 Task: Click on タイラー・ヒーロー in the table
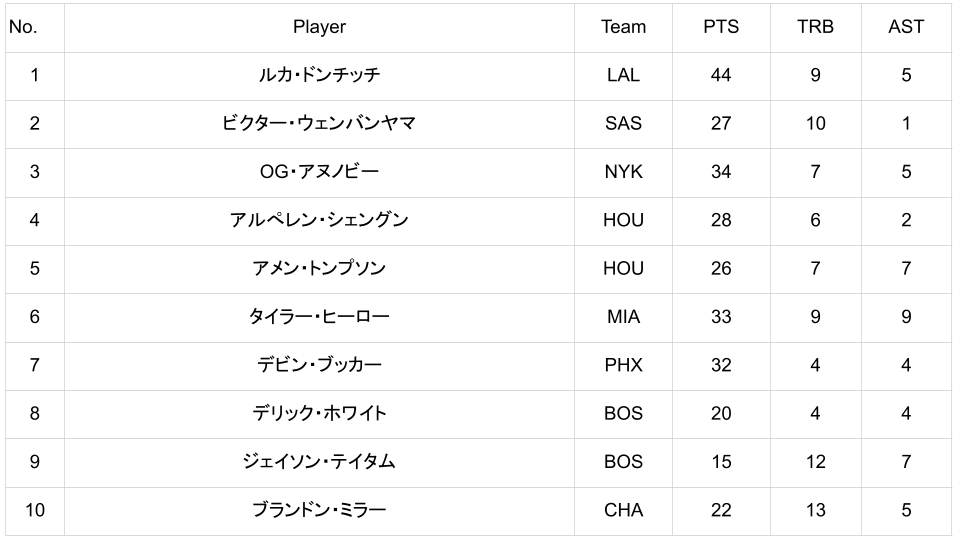click(x=319, y=317)
